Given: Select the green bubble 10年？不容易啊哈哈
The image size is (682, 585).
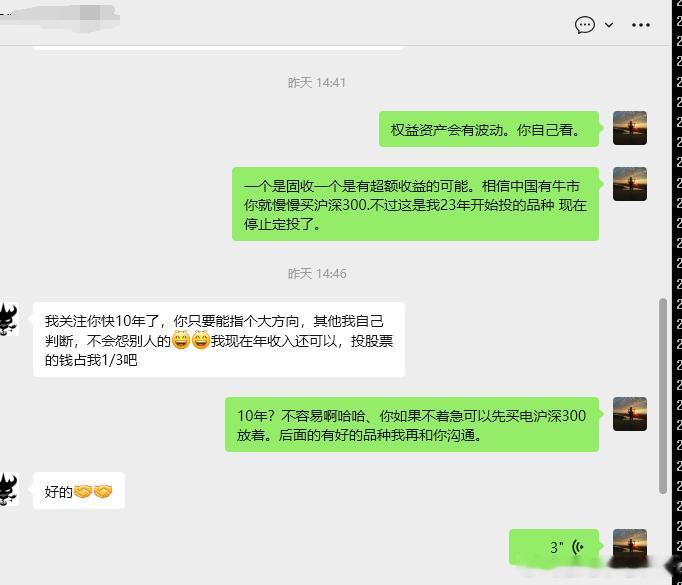Looking at the screenshot, I should pos(412,425).
